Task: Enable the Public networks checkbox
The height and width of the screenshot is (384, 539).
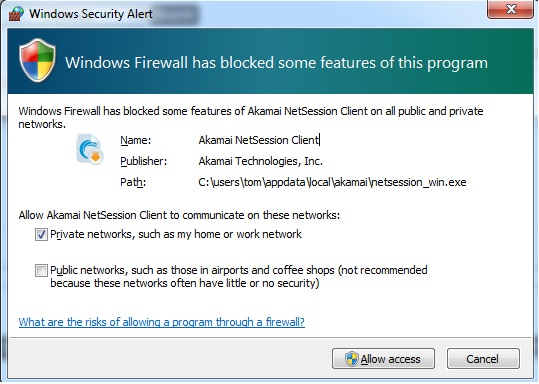Action: (41, 270)
